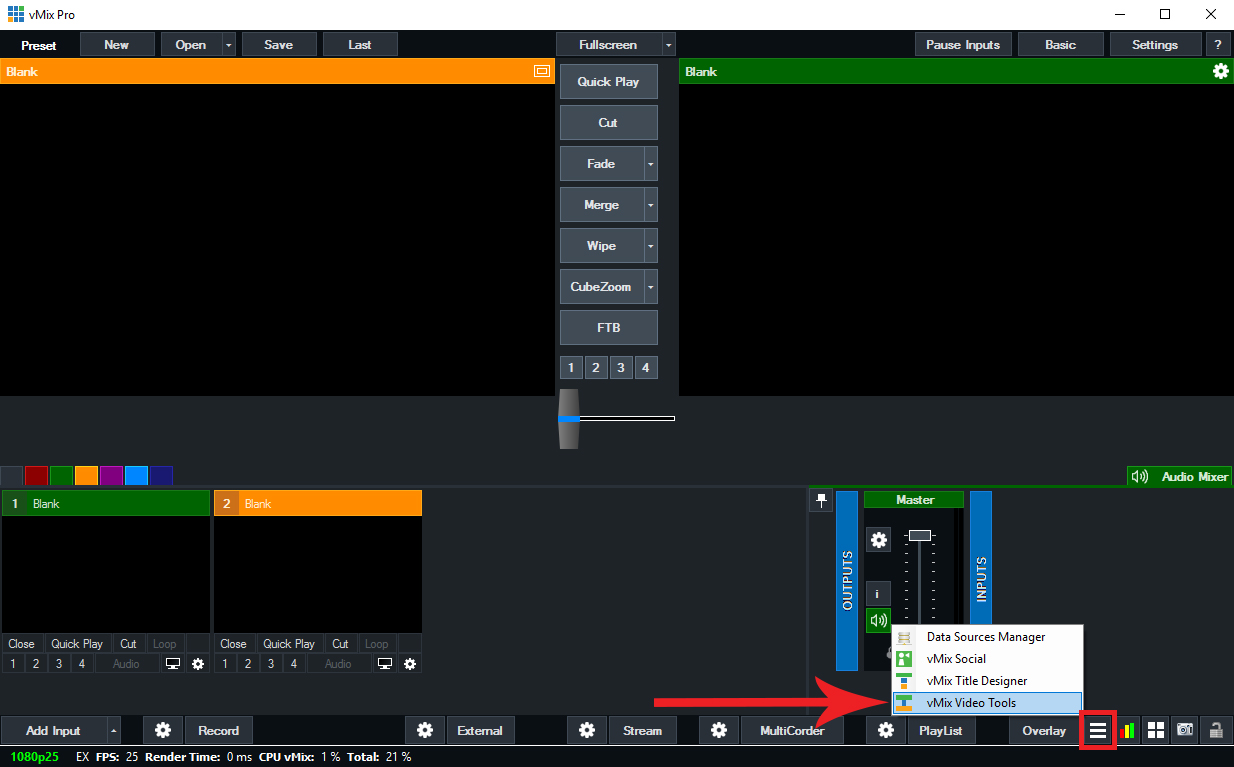Expand the Fade transition dropdown arrow
The image size is (1234, 767).
[x=651, y=164]
